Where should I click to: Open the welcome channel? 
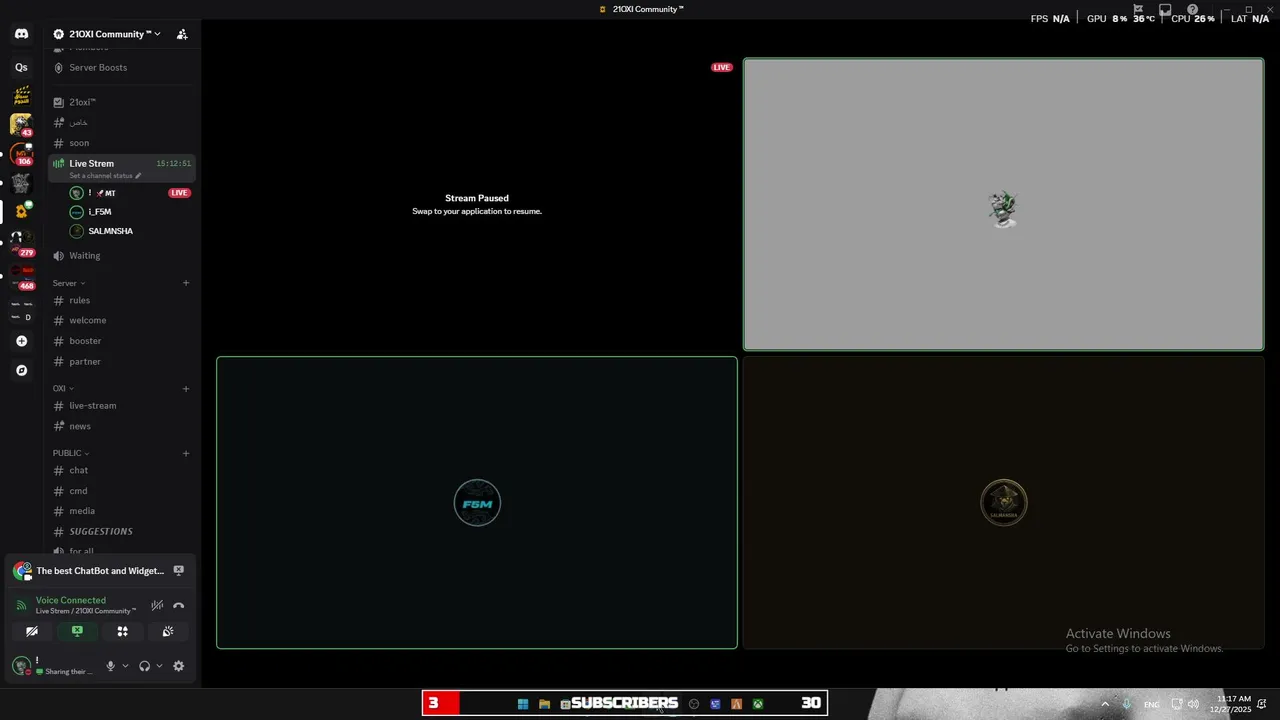click(122, 321)
